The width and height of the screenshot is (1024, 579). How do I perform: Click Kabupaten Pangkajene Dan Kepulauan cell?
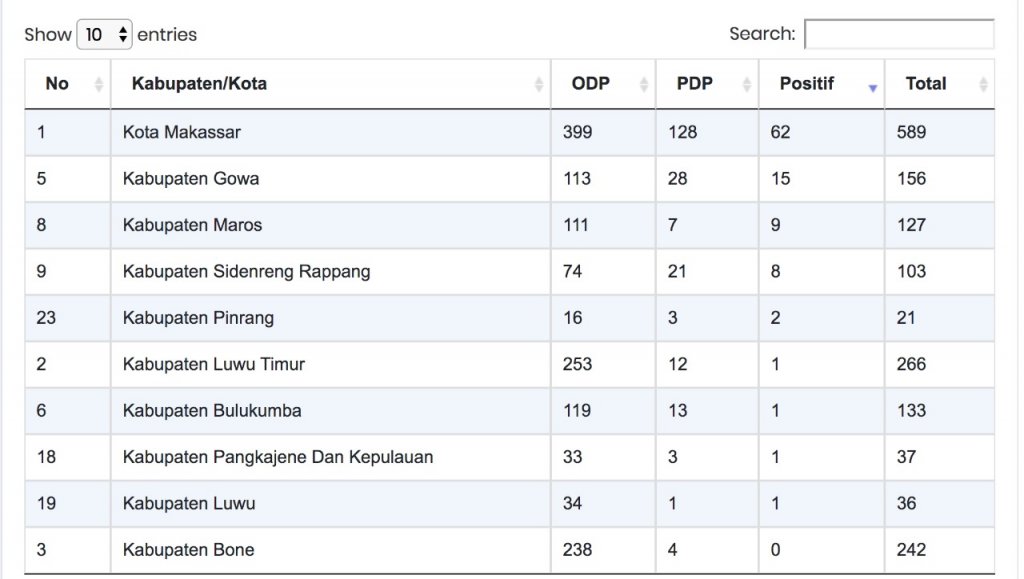pyautogui.click(x=277, y=457)
